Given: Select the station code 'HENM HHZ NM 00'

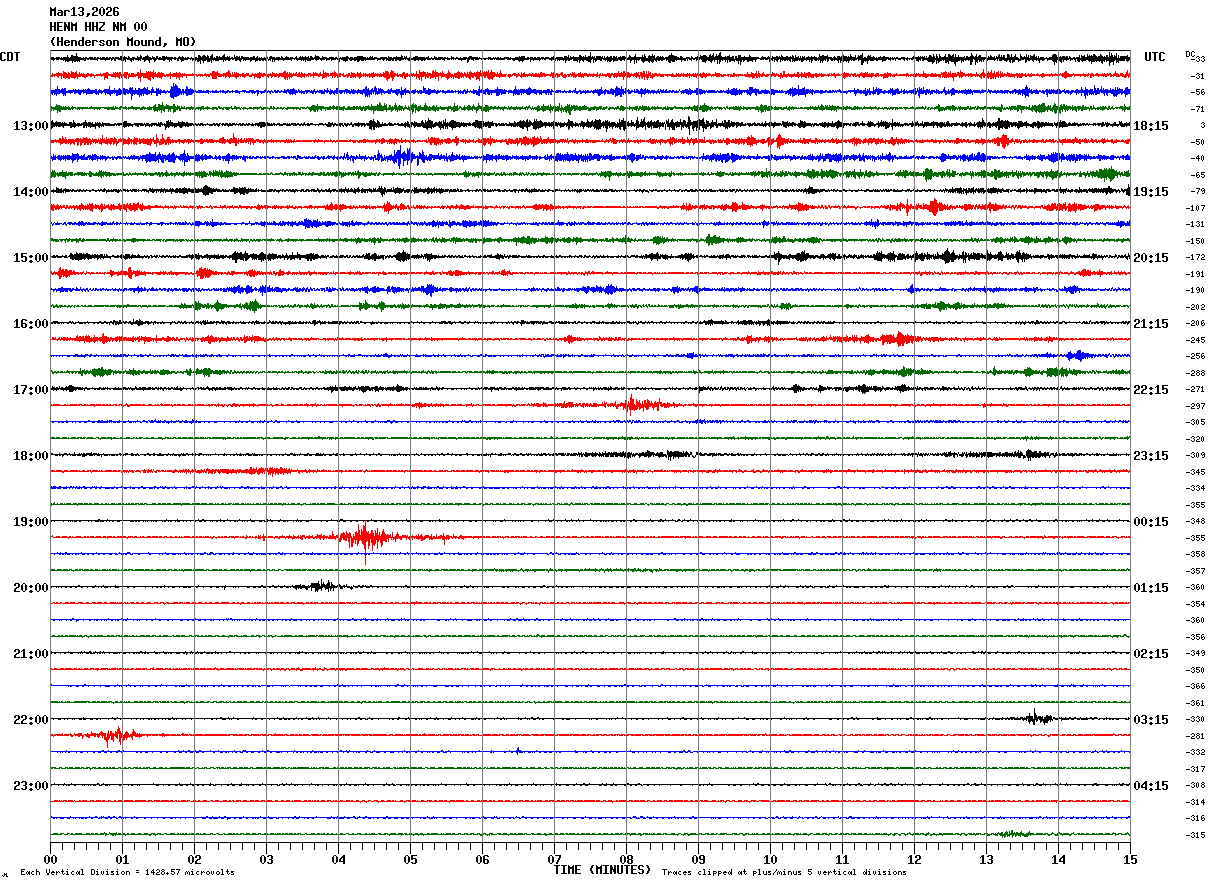Looking at the screenshot, I should (98, 27).
